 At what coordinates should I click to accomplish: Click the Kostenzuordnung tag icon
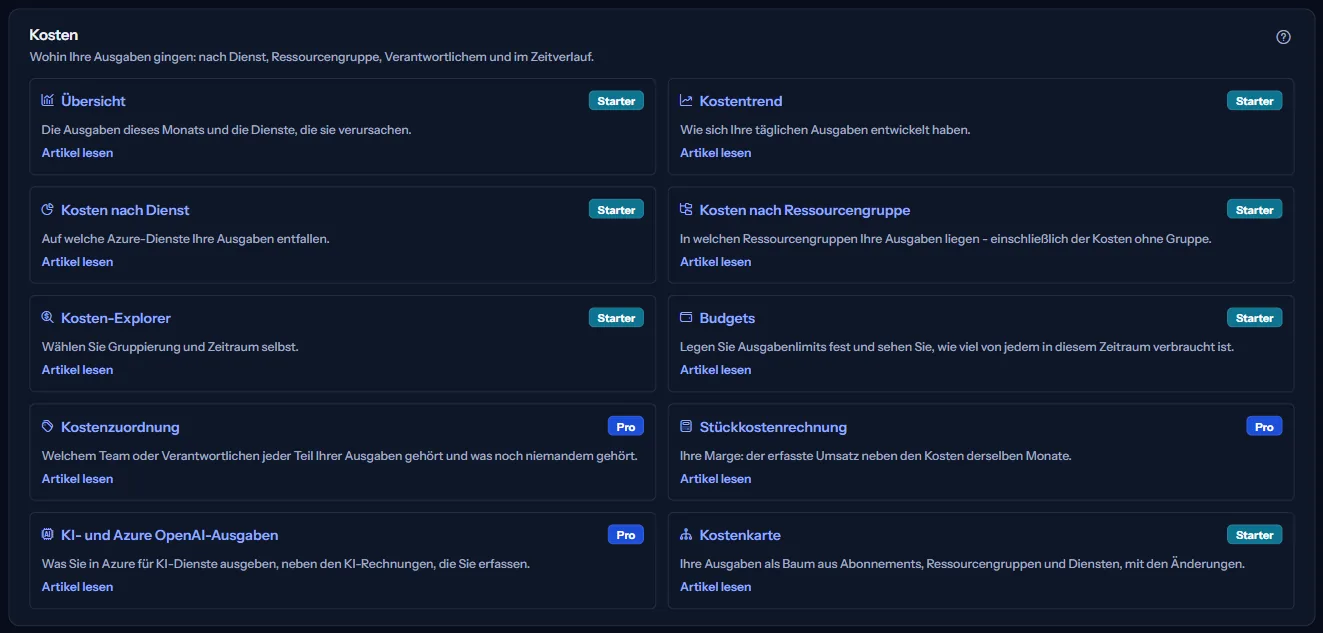click(47, 426)
